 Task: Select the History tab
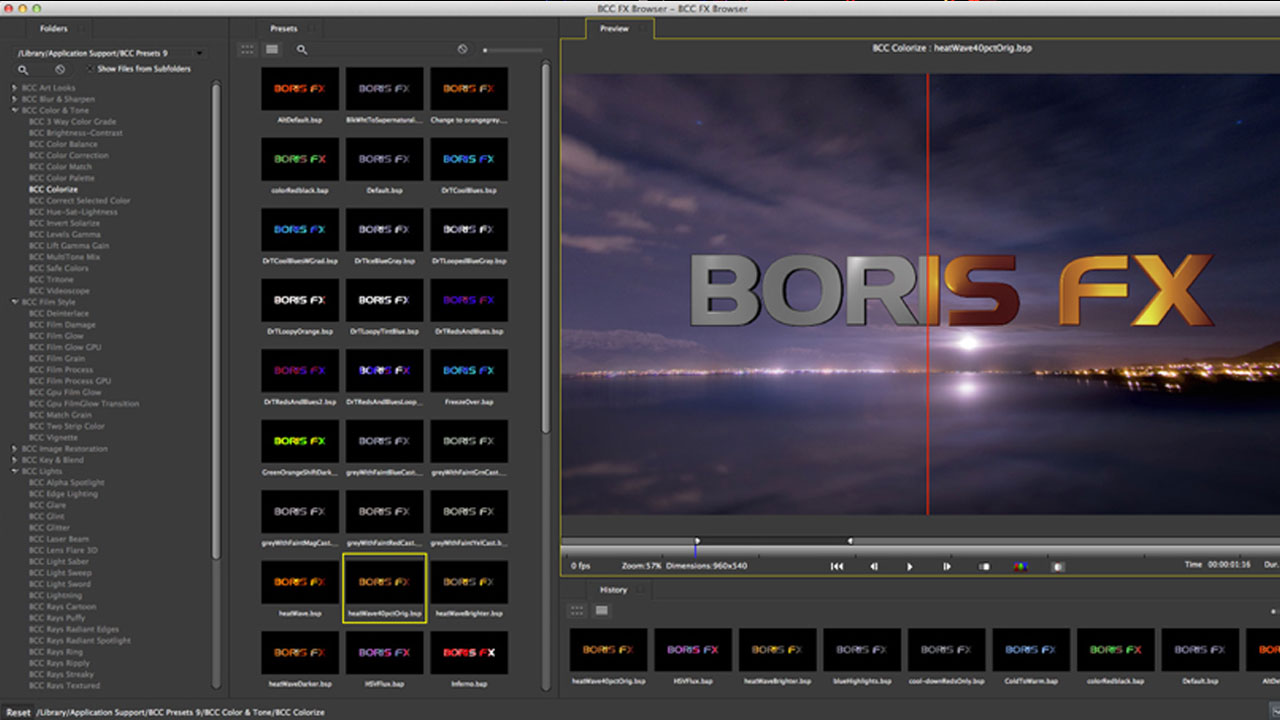[613, 590]
